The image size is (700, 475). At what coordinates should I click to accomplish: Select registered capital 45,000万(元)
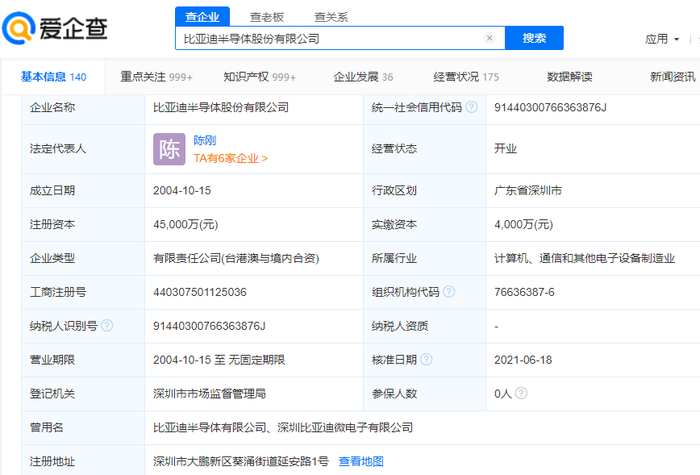point(185,224)
